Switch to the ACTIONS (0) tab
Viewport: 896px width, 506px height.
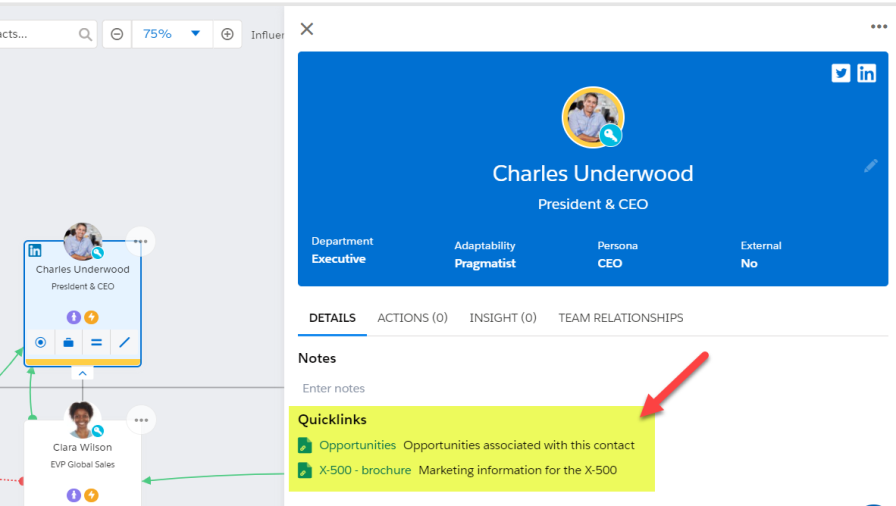413,318
